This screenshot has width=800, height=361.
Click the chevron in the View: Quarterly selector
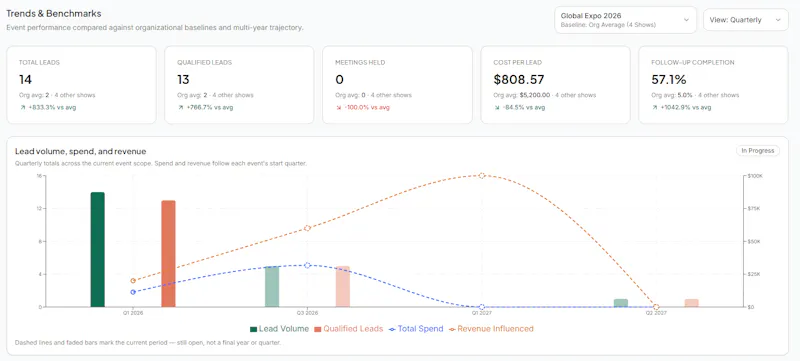[778, 20]
